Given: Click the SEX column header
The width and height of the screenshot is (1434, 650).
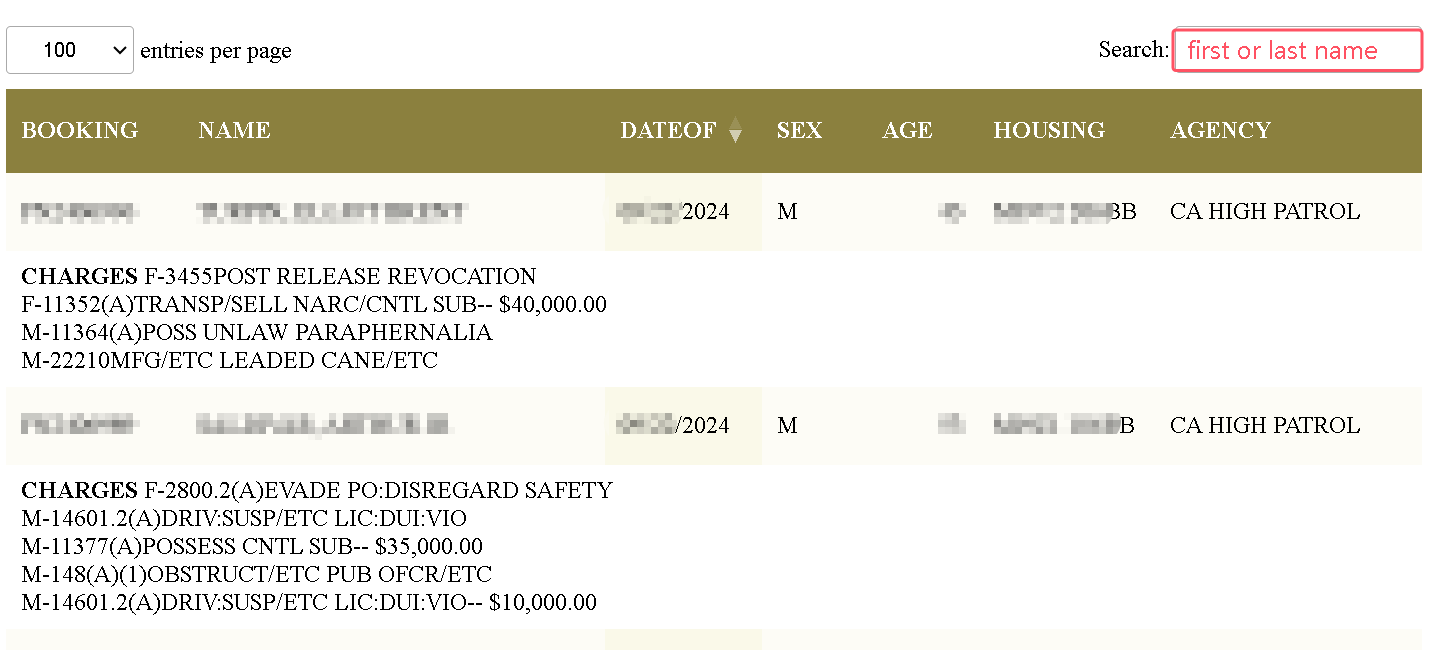Looking at the screenshot, I should click(x=799, y=131).
